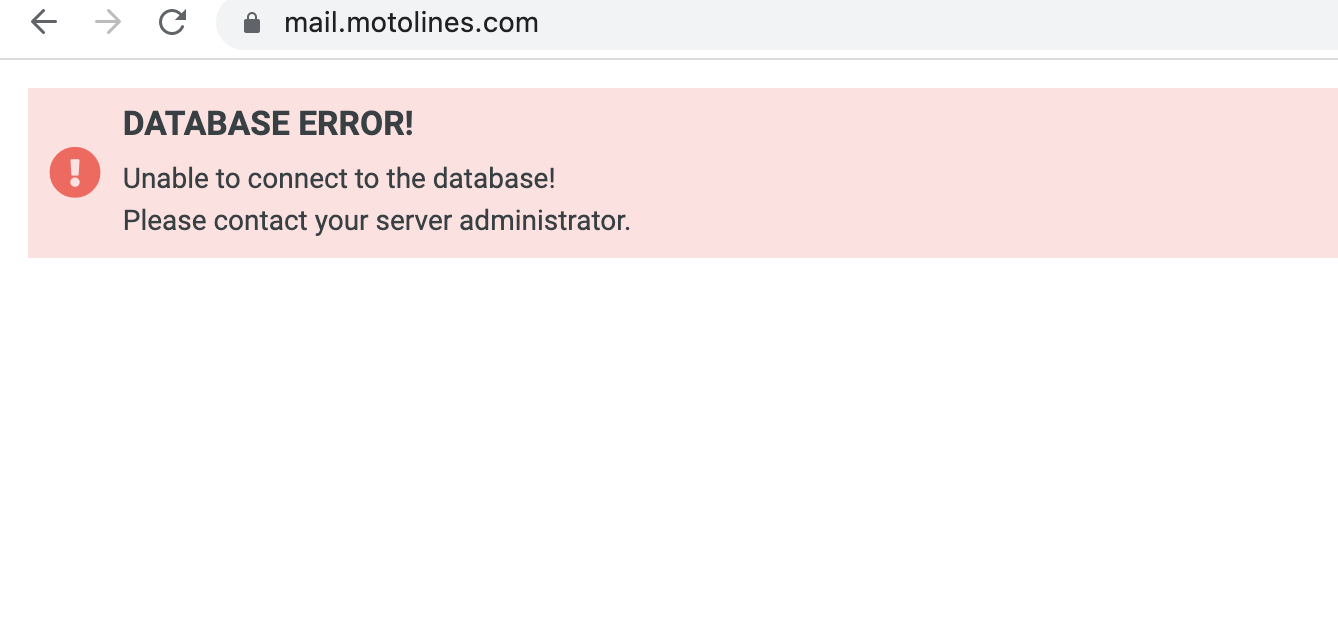Click the browser back arrow
Viewport: 1338px width, 642px height.
tap(44, 22)
